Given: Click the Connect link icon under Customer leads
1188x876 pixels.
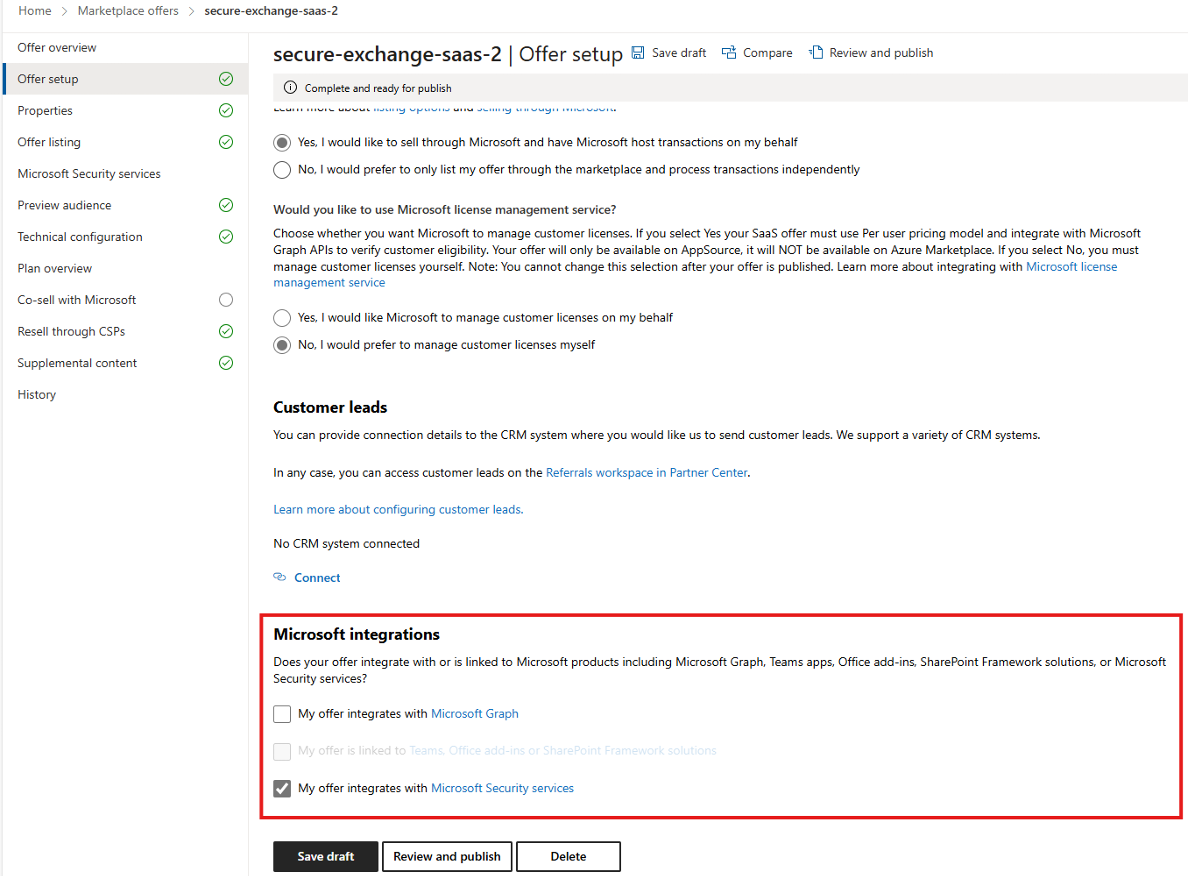Looking at the screenshot, I should (281, 577).
